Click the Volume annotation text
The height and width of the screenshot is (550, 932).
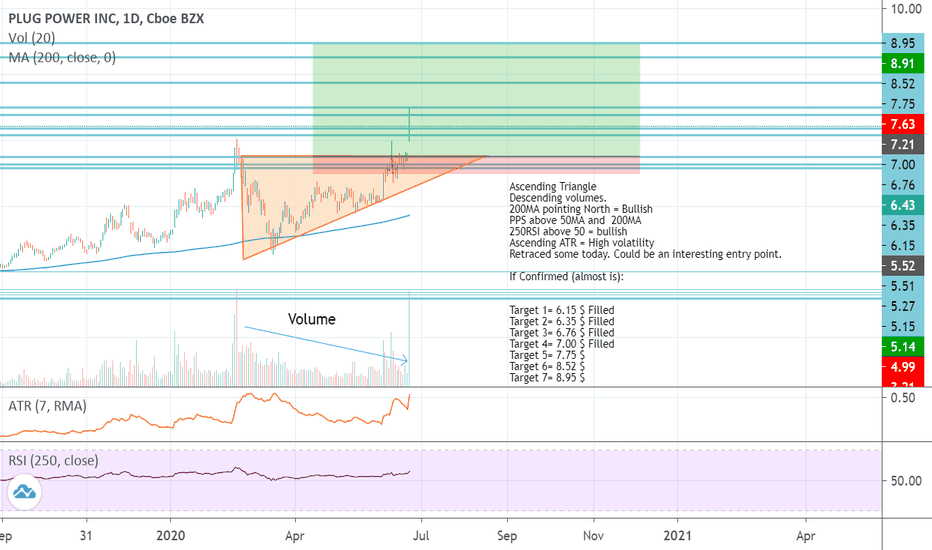coord(311,319)
